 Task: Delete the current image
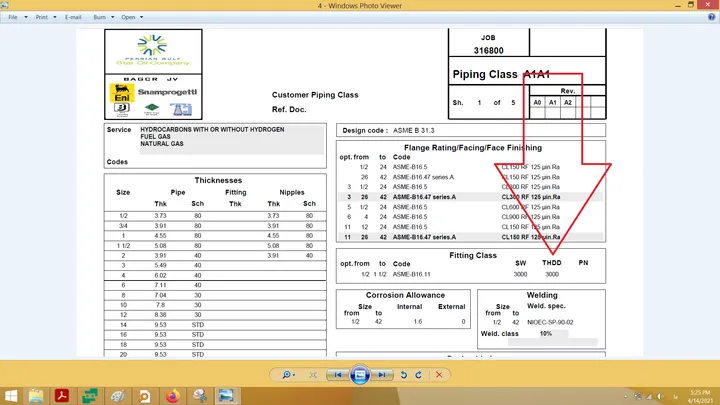pyautogui.click(x=439, y=375)
